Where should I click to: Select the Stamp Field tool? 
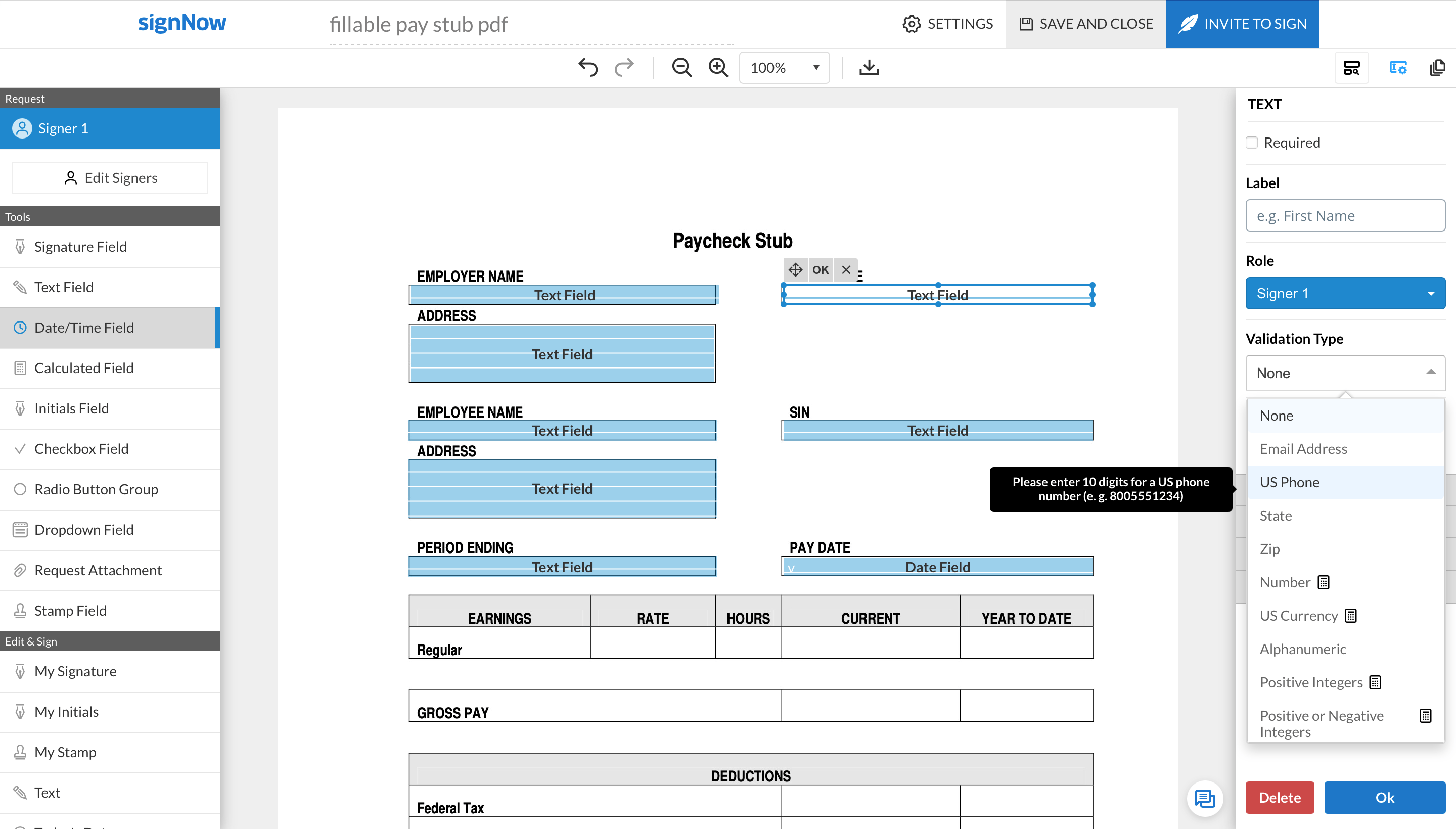point(70,610)
